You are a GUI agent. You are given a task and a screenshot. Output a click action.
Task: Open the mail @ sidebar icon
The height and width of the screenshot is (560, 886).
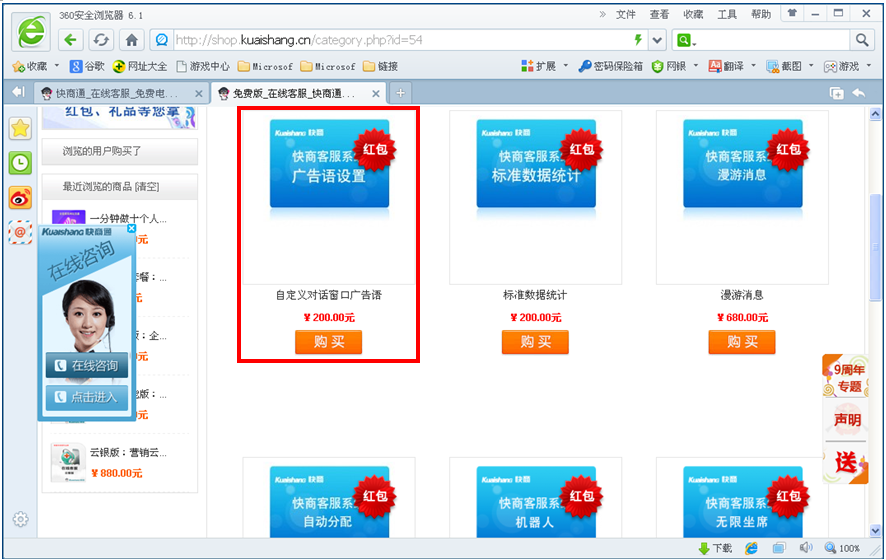click(x=20, y=232)
